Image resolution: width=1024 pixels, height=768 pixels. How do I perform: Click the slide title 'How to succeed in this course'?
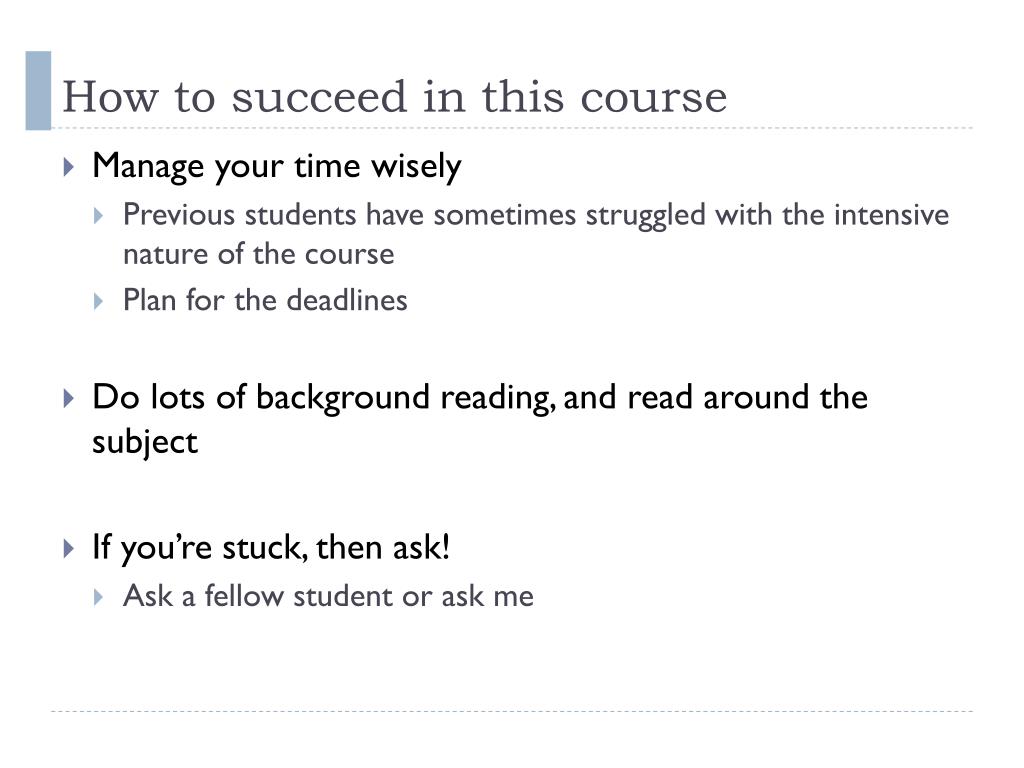(394, 97)
